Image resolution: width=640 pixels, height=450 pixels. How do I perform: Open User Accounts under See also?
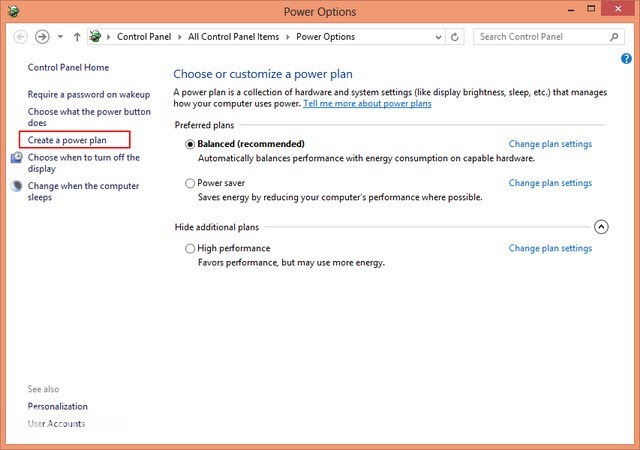point(56,424)
